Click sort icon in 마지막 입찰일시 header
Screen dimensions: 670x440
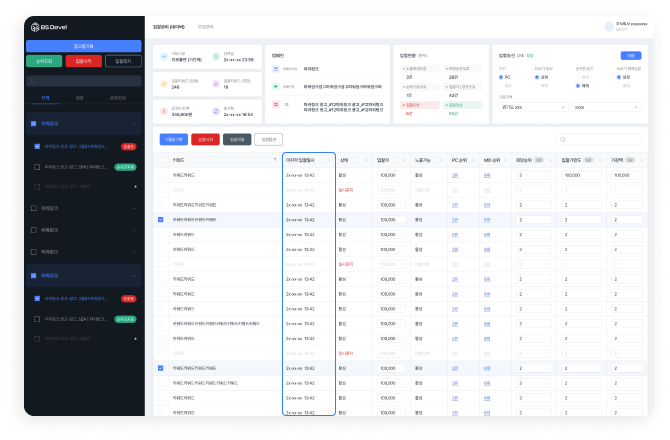329,160
